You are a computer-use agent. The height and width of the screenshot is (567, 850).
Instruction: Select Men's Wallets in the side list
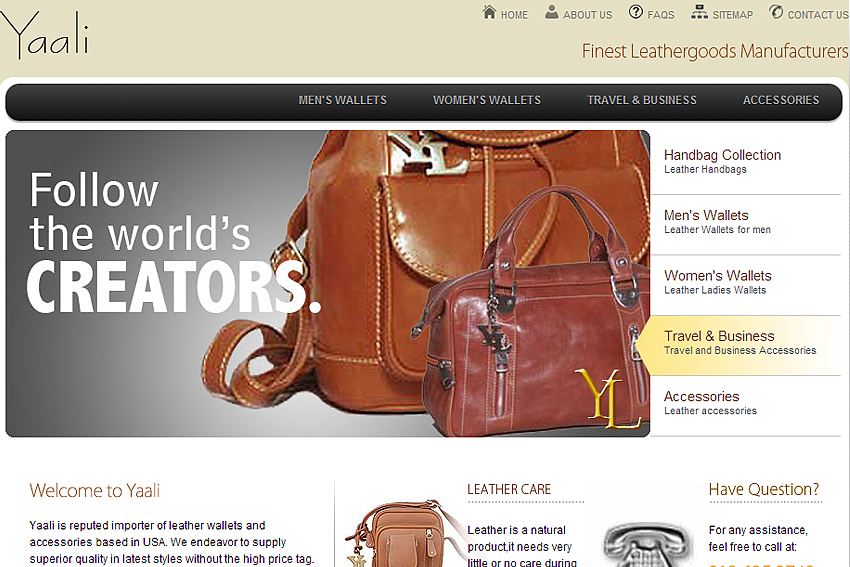tap(745, 222)
